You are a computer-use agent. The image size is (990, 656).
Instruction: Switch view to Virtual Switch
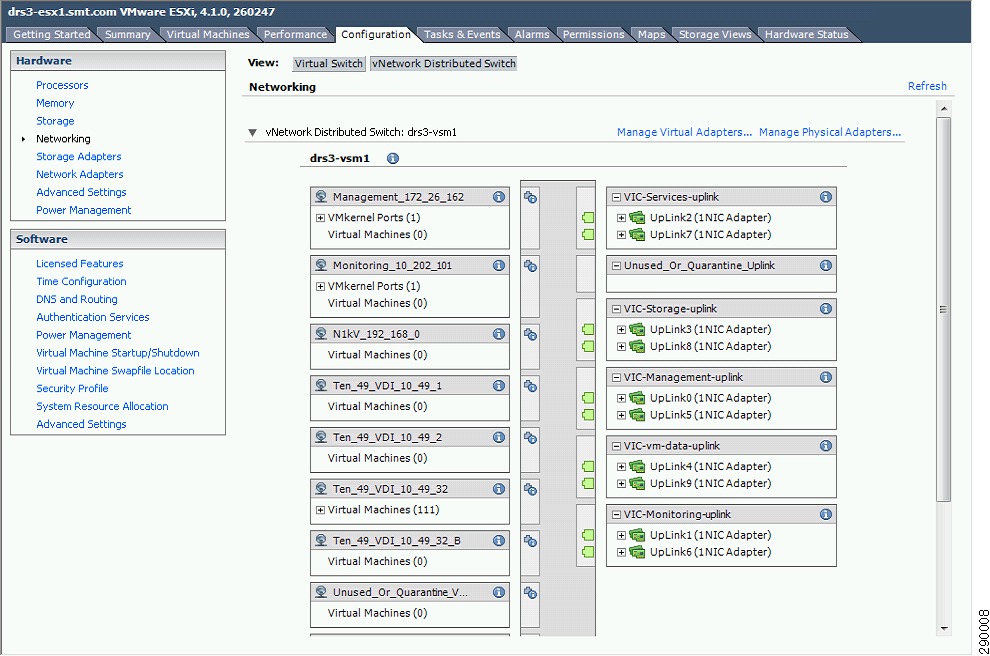tap(328, 64)
